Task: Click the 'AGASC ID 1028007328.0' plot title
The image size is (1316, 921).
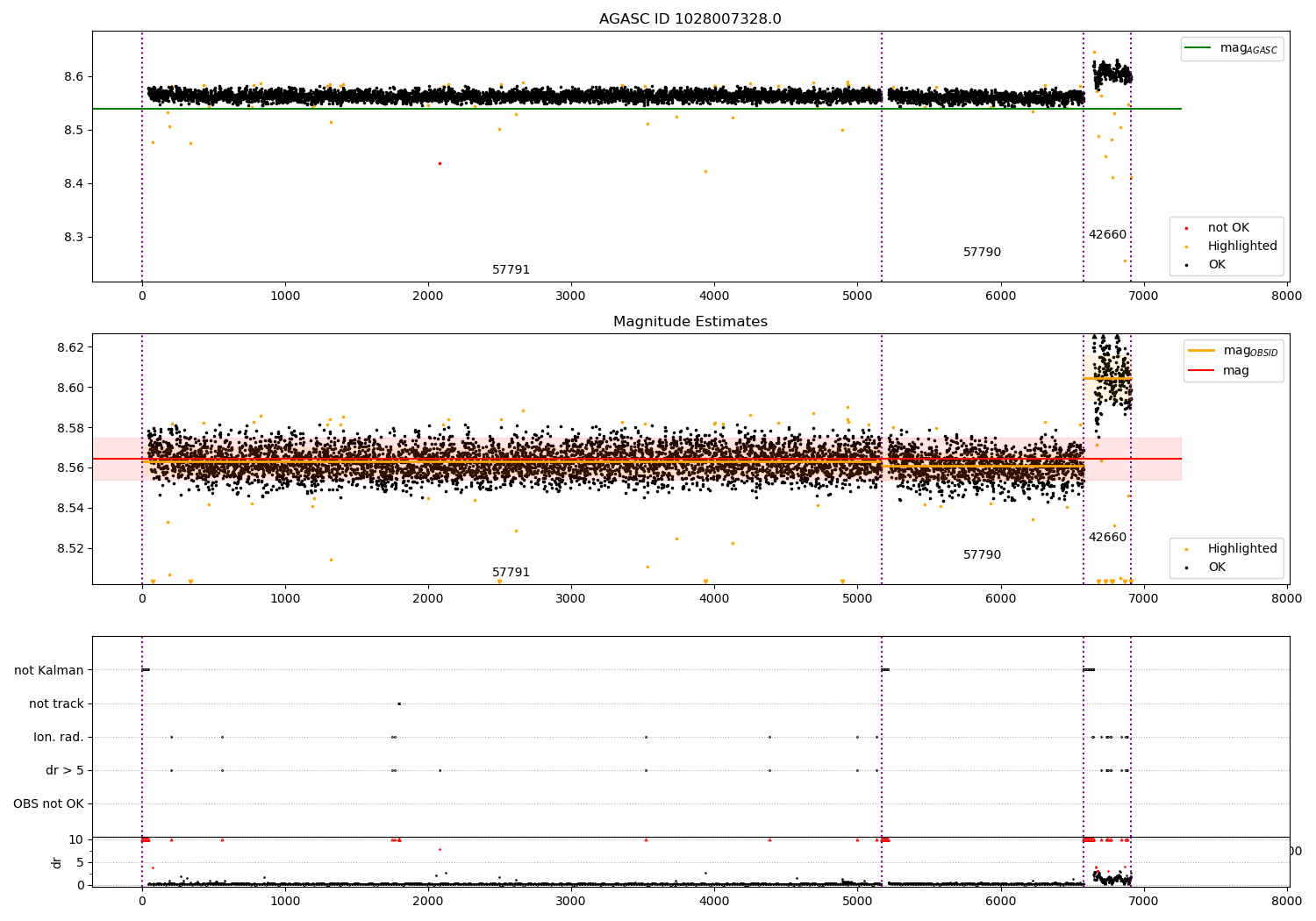Action: 690,19
